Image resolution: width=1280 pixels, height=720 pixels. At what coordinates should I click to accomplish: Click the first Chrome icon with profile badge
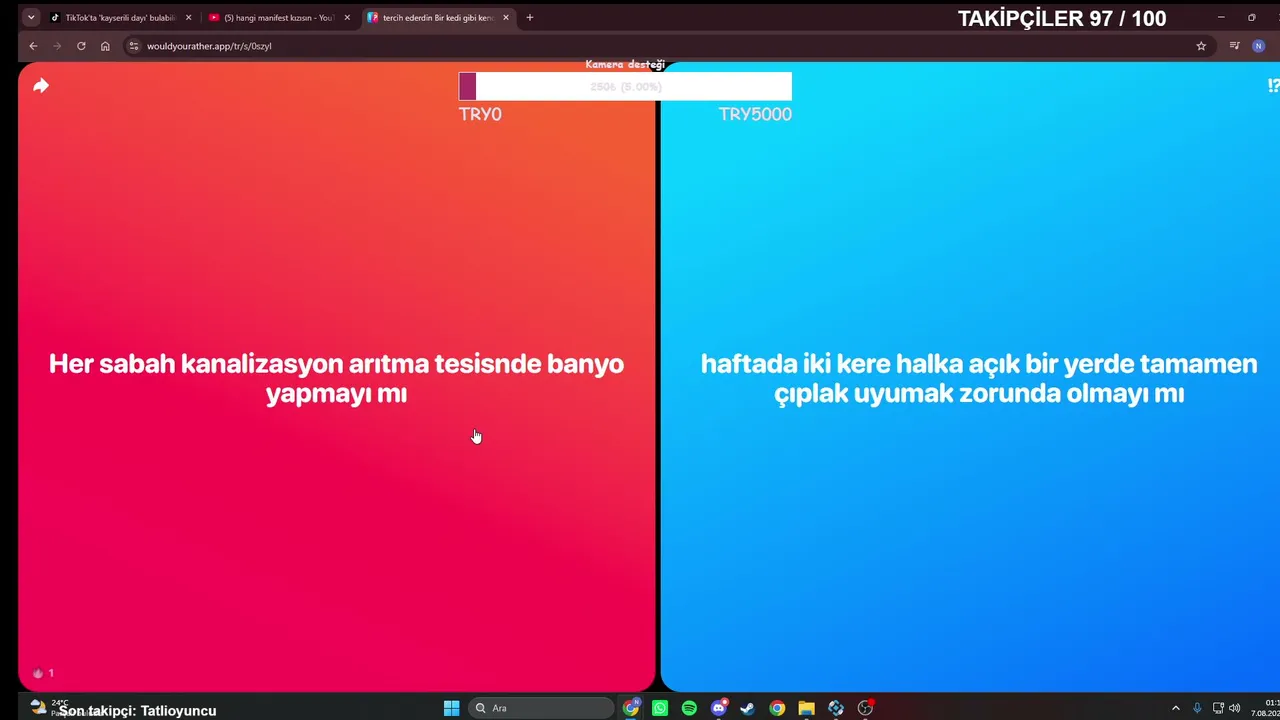coord(631,708)
